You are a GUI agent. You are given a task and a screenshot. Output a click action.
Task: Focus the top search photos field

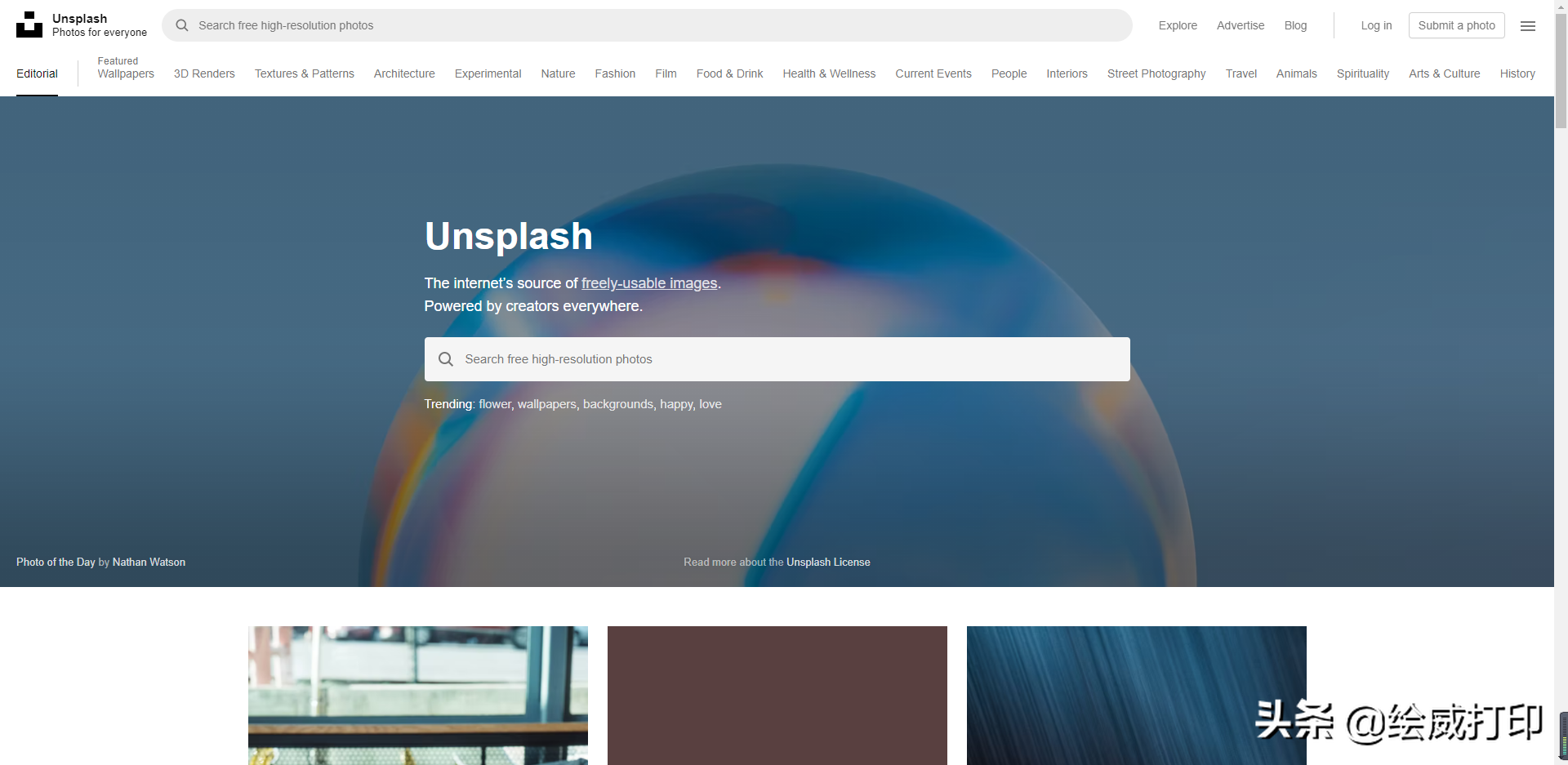click(x=647, y=25)
